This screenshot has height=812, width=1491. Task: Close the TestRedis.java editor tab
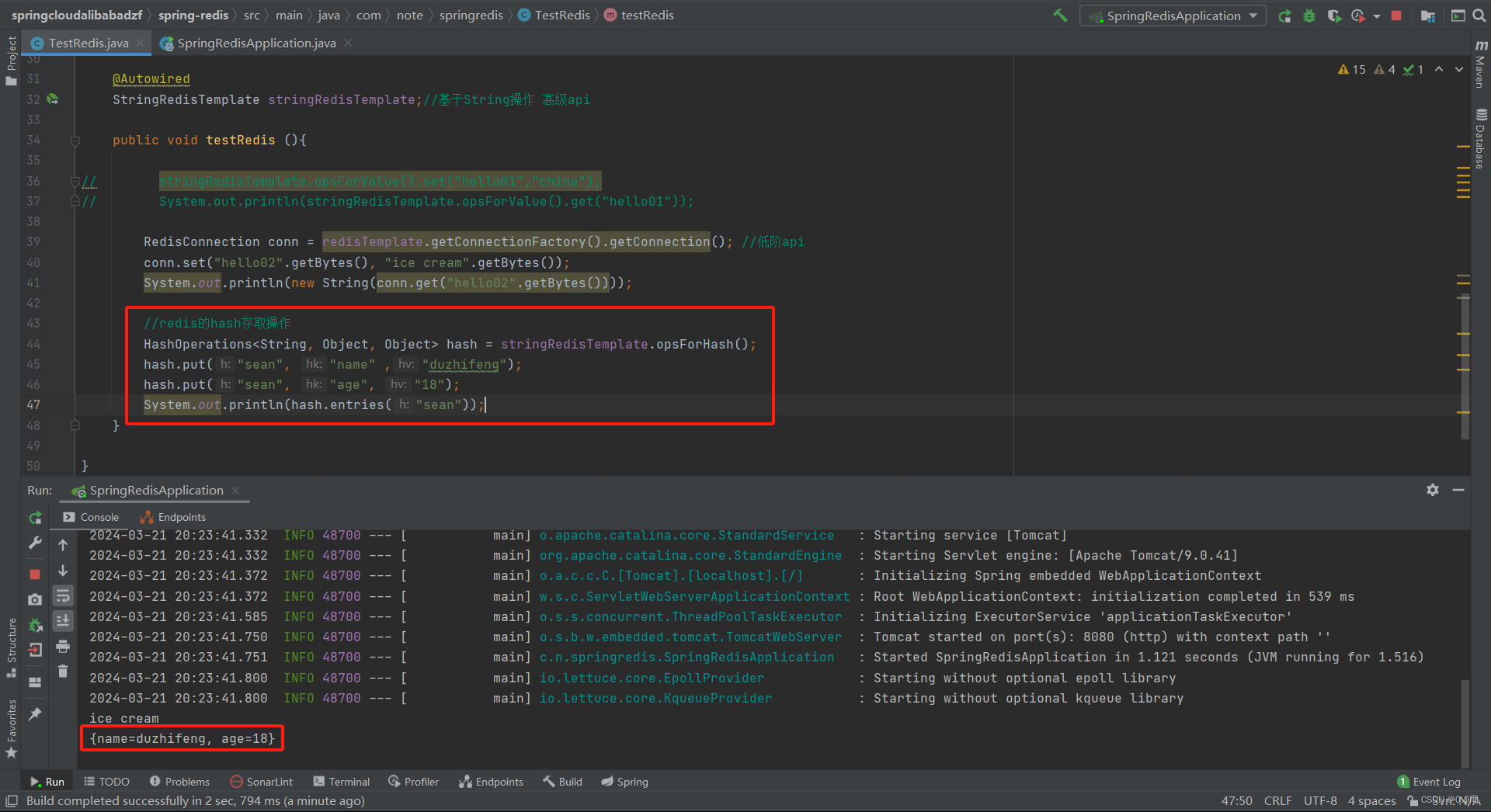tap(140, 43)
